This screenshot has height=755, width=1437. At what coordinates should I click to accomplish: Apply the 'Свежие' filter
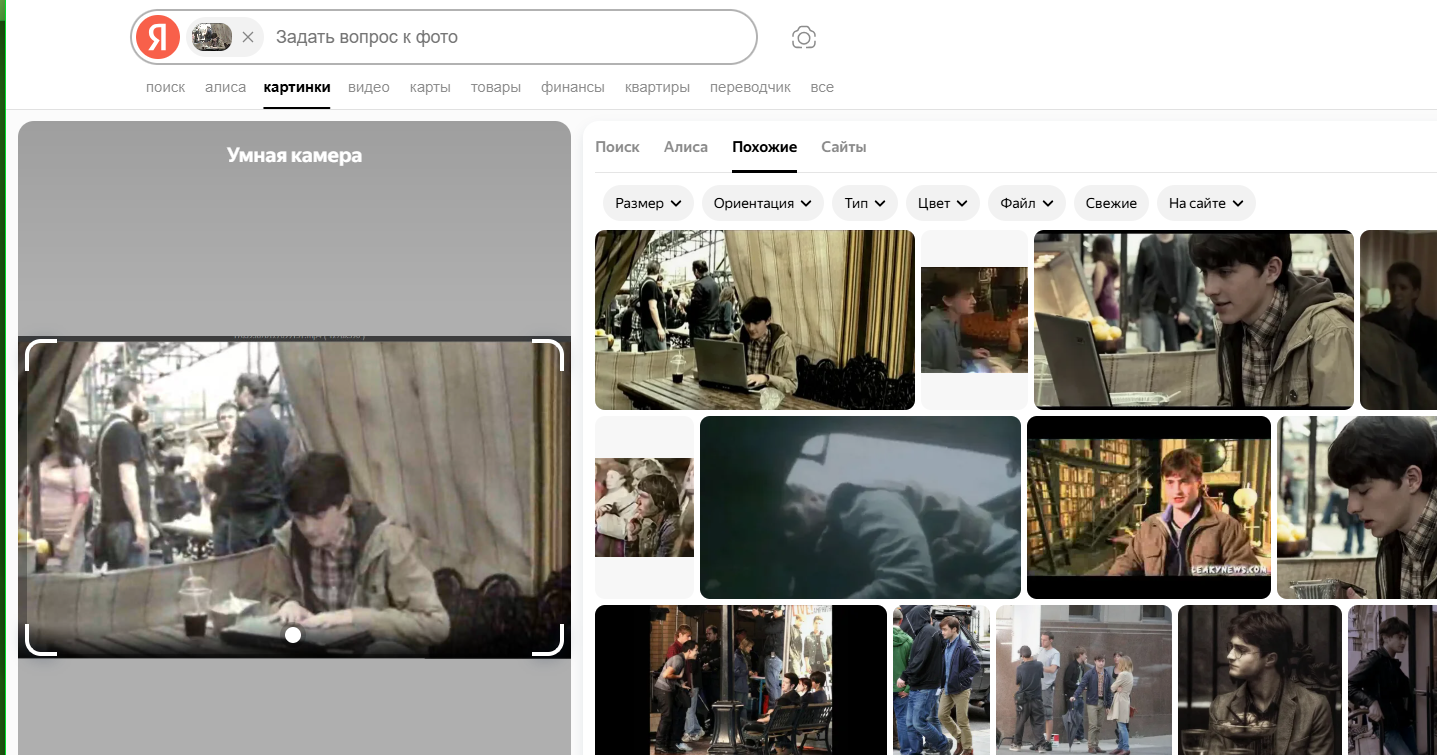pos(1112,203)
